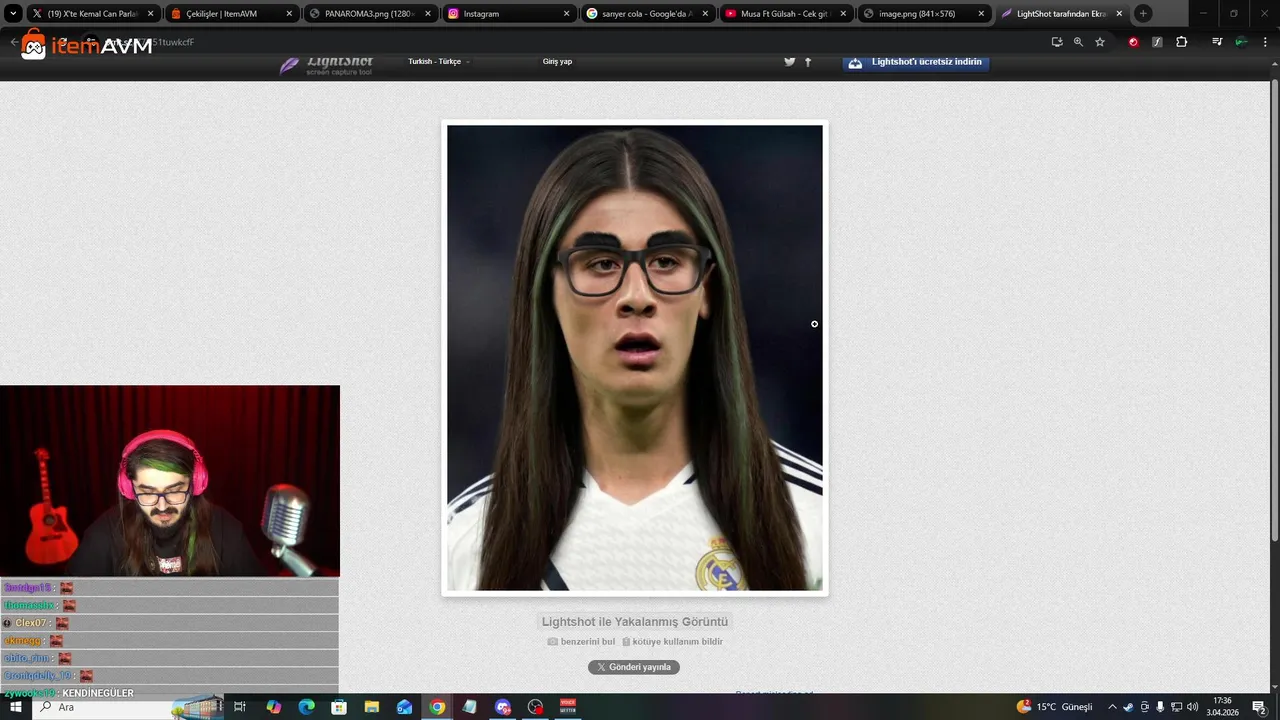Open the clock showing 17:36
Screen dimensions: 1280x720
[1222, 707]
